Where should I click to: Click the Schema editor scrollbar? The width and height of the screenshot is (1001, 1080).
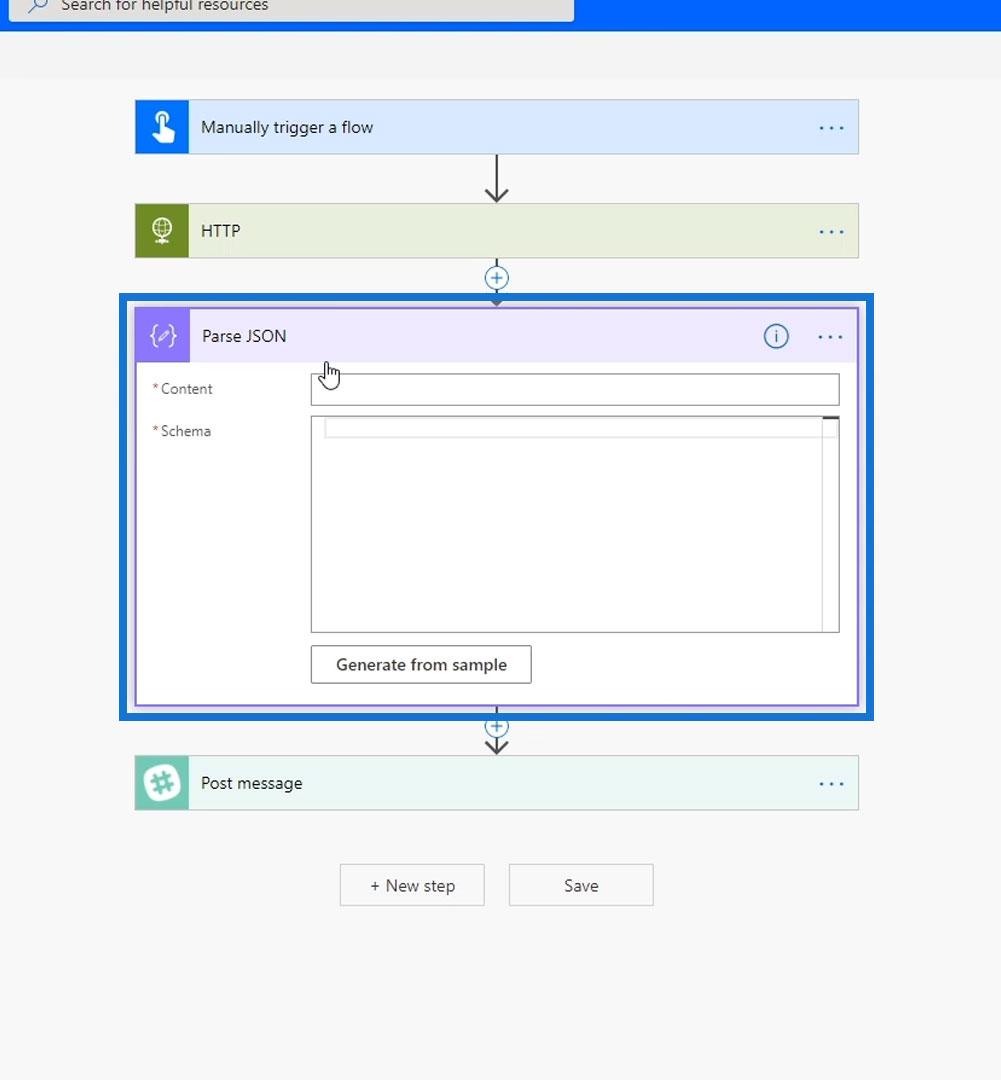point(830,524)
